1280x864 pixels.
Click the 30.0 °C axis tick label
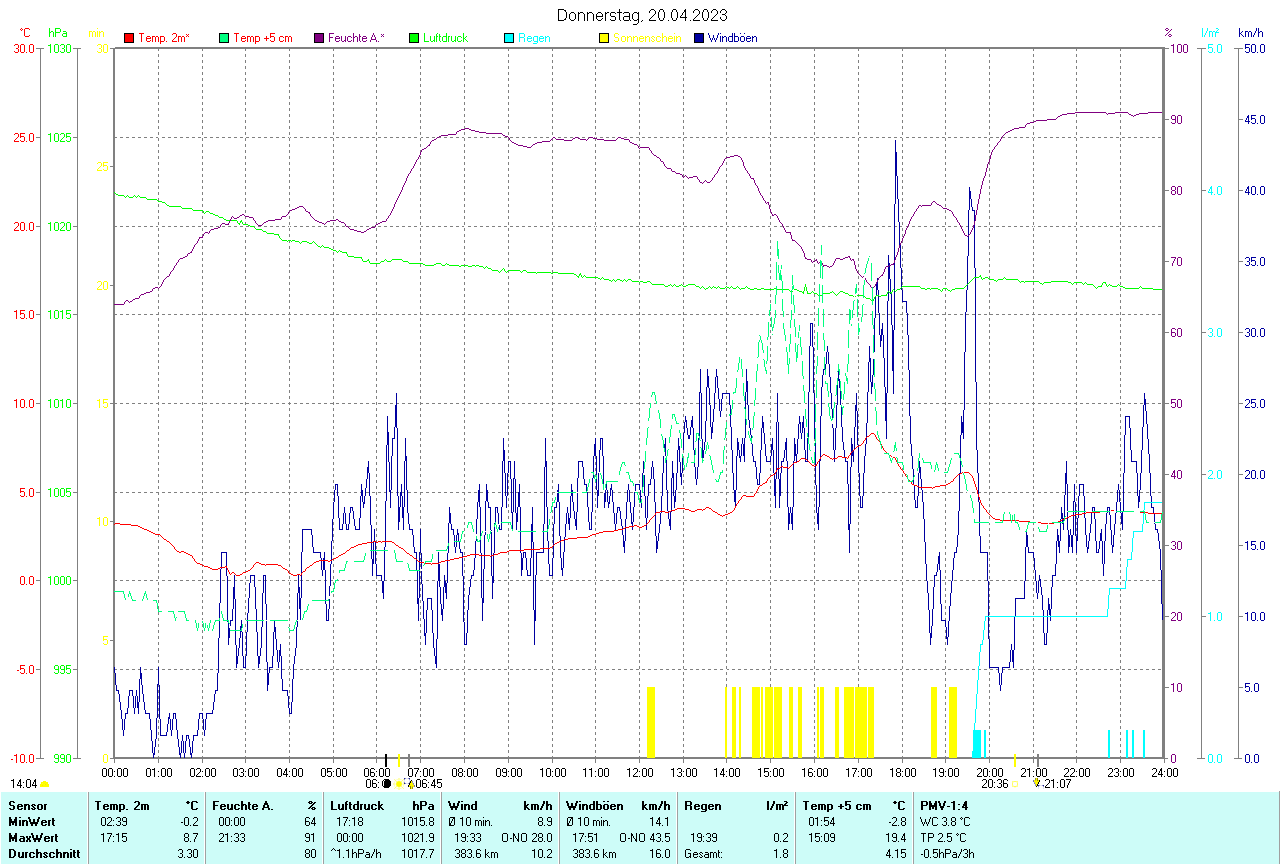tap(24, 48)
